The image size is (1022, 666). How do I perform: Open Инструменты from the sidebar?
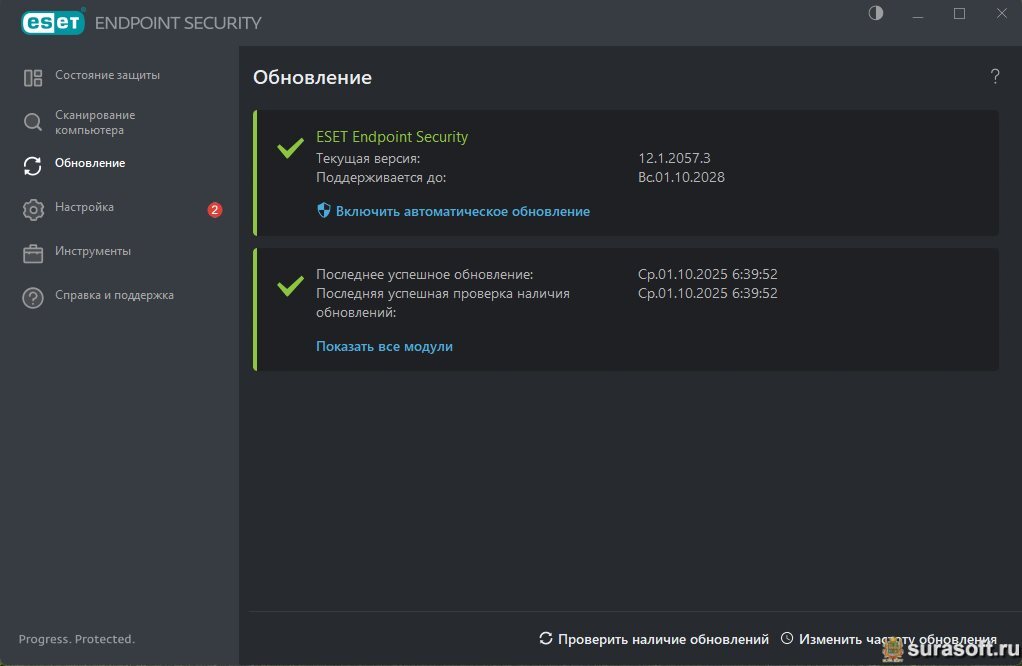(x=93, y=252)
